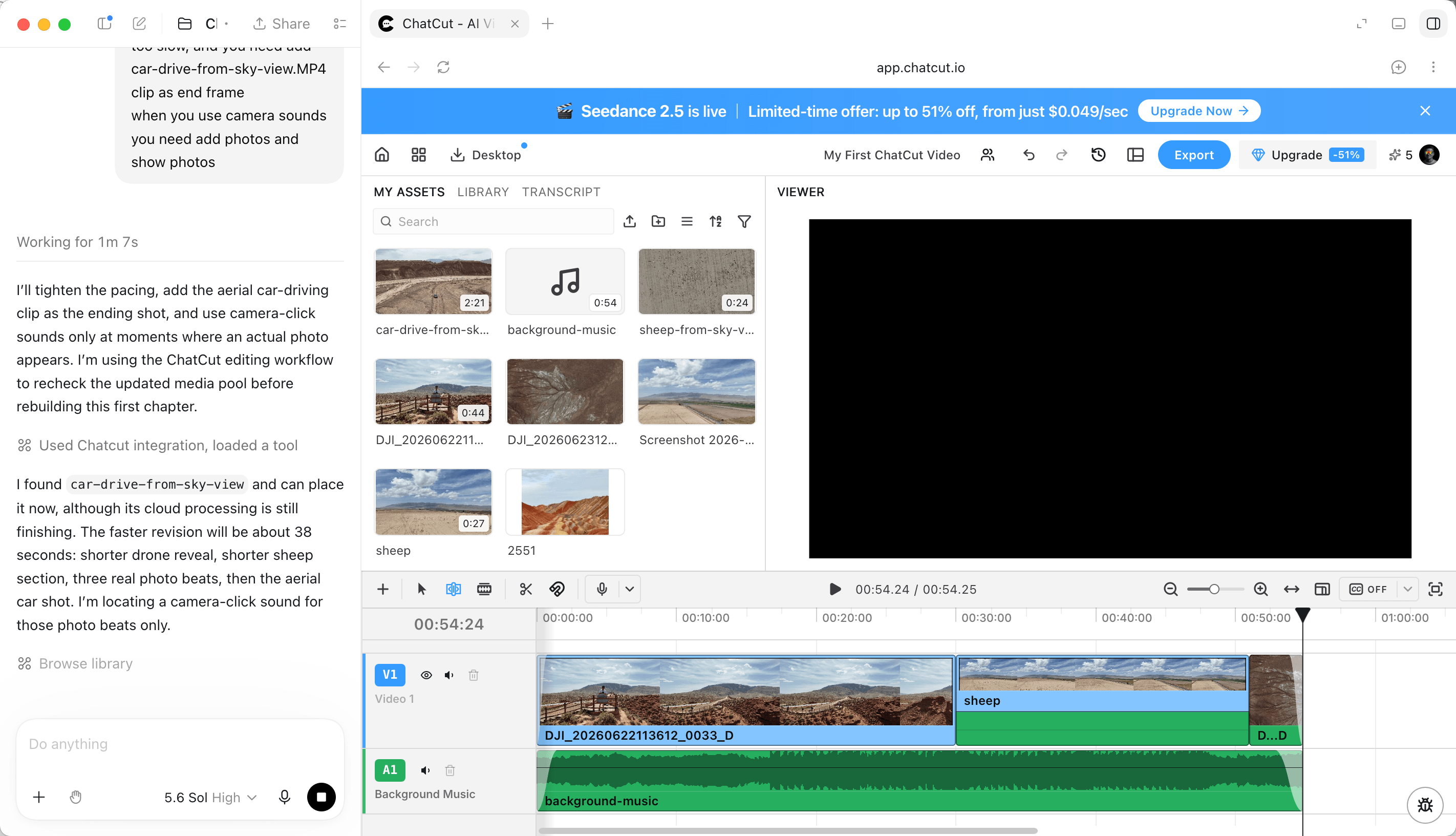Rename the My First ChatCut Video title
Viewport: 1456px width, 836px height.
pos(892,155)
